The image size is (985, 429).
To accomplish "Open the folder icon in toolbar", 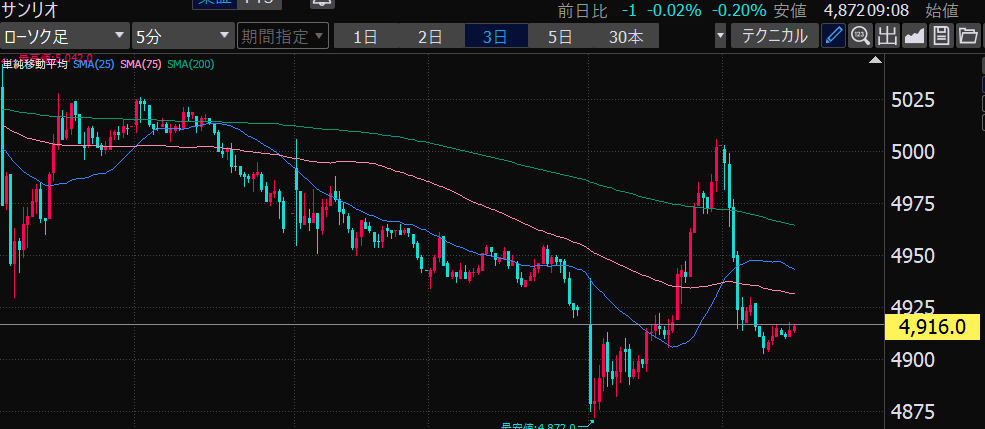I will tap(967, 37).
